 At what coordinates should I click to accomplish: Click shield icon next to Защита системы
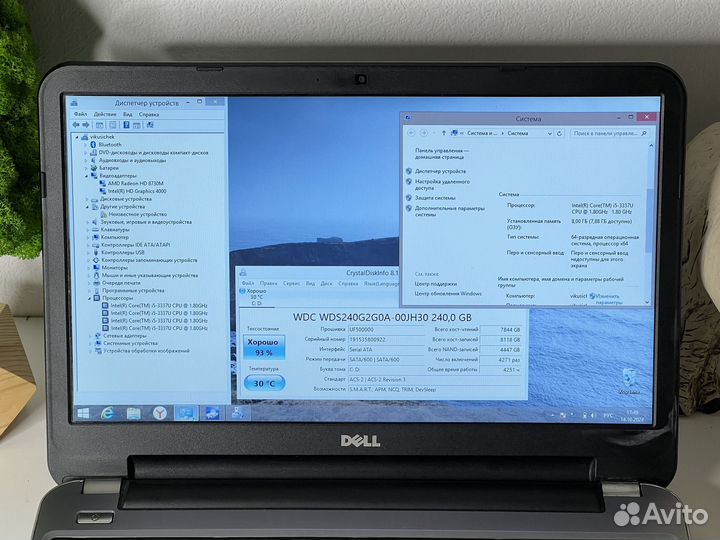409,198
